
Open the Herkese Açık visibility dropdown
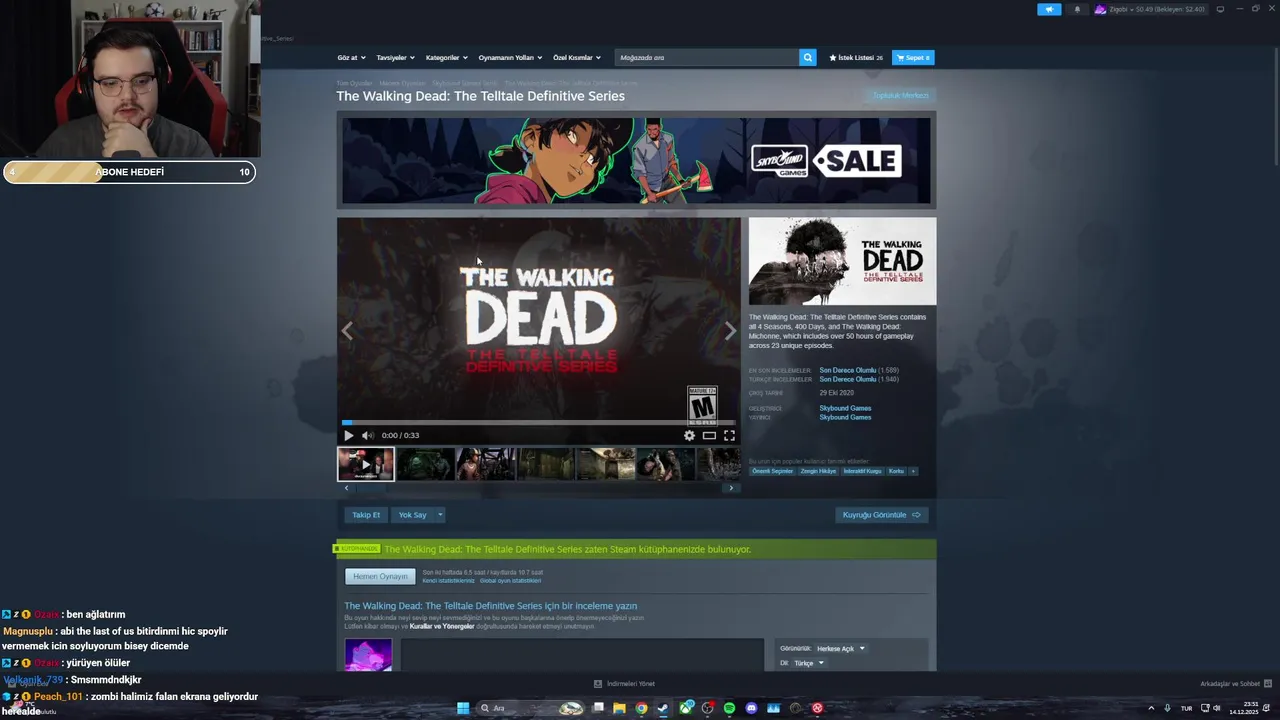pos(840,648)
